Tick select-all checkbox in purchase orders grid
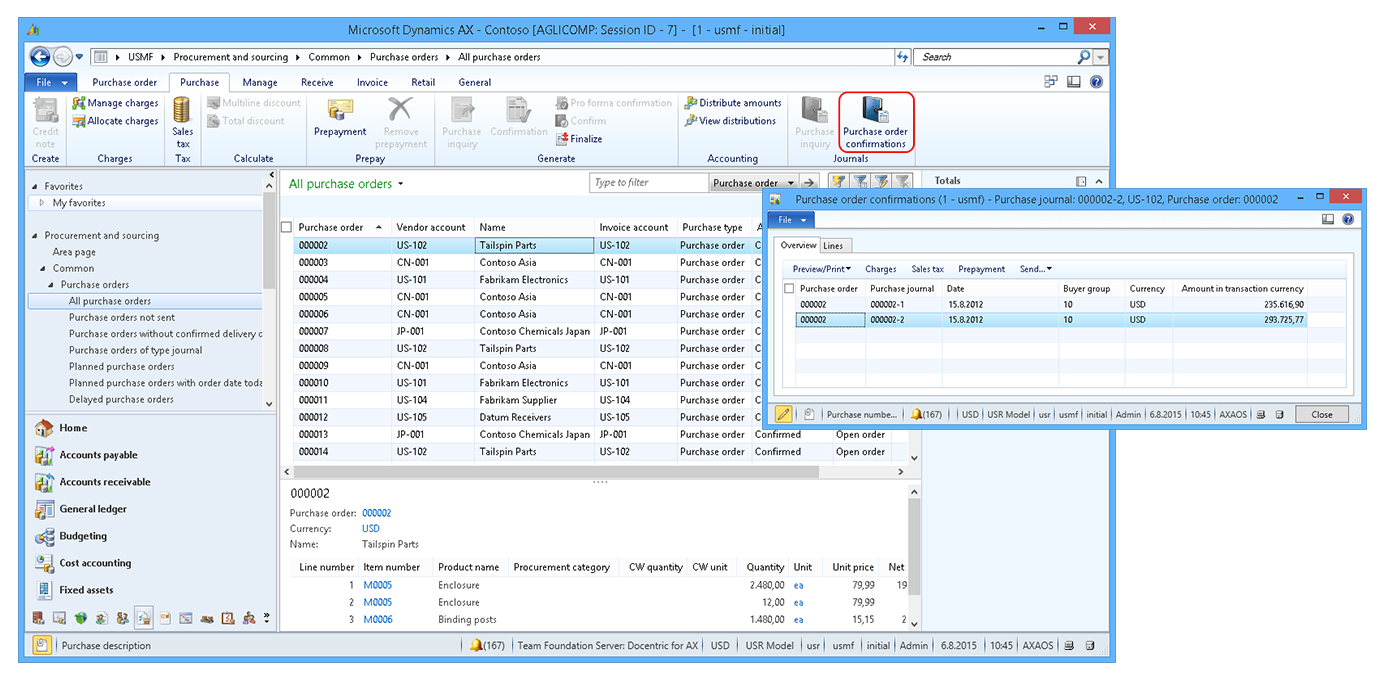This screenshot has width=1381, height=682. [287, 227]
